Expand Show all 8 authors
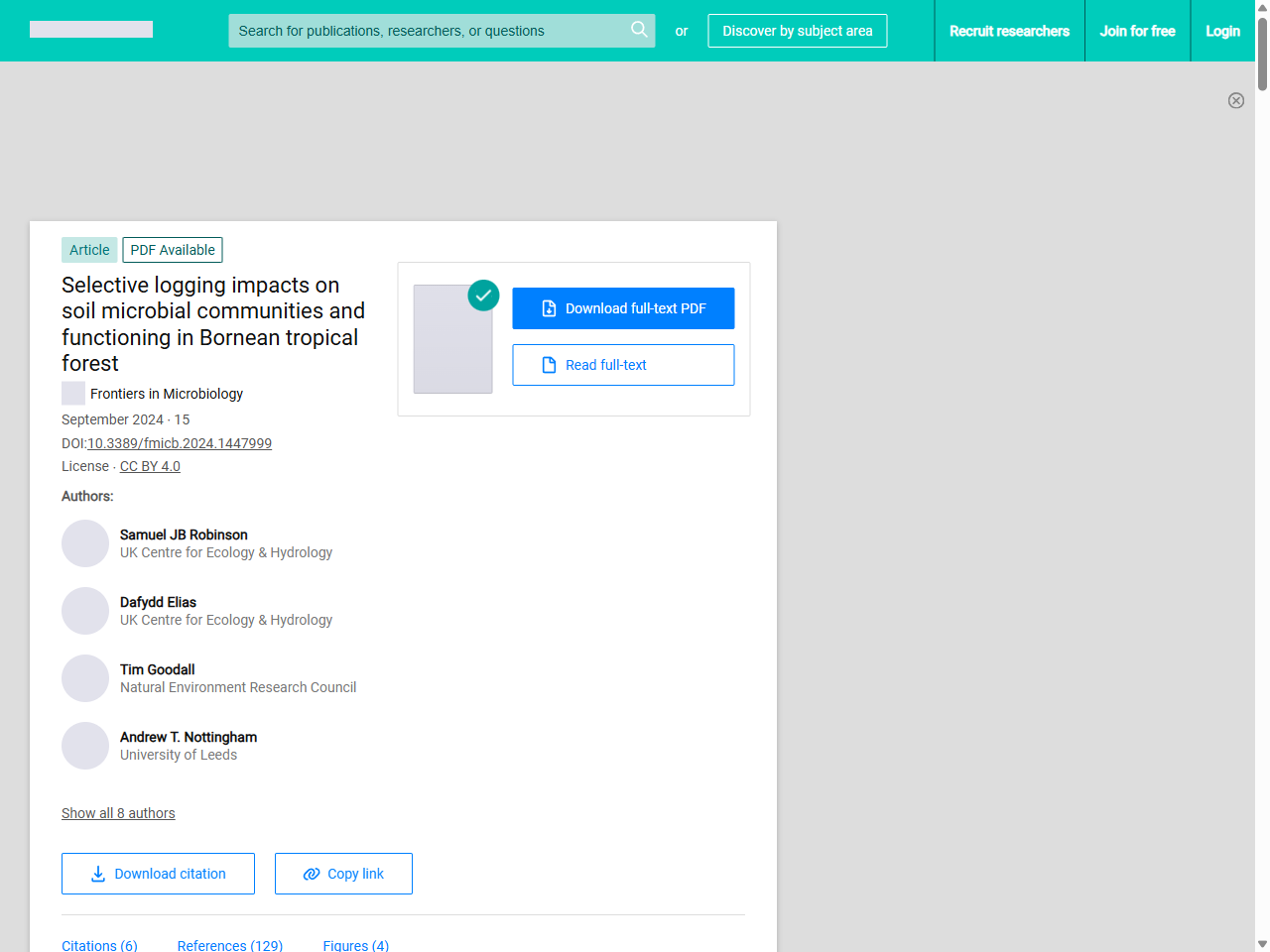The height and width of the screenshot is (952, 1270). (118, 813)
